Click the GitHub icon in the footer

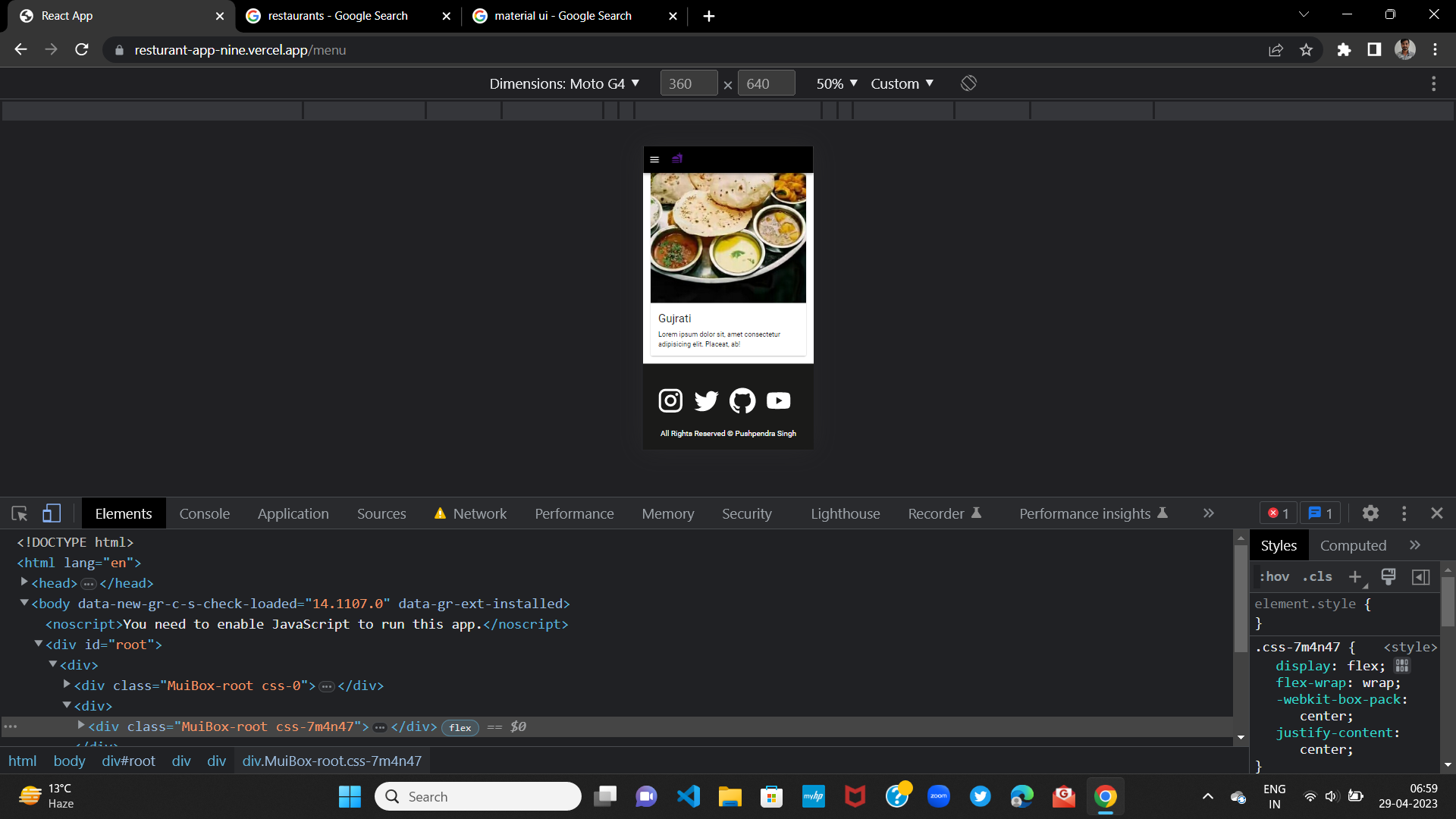pos(742,400)
